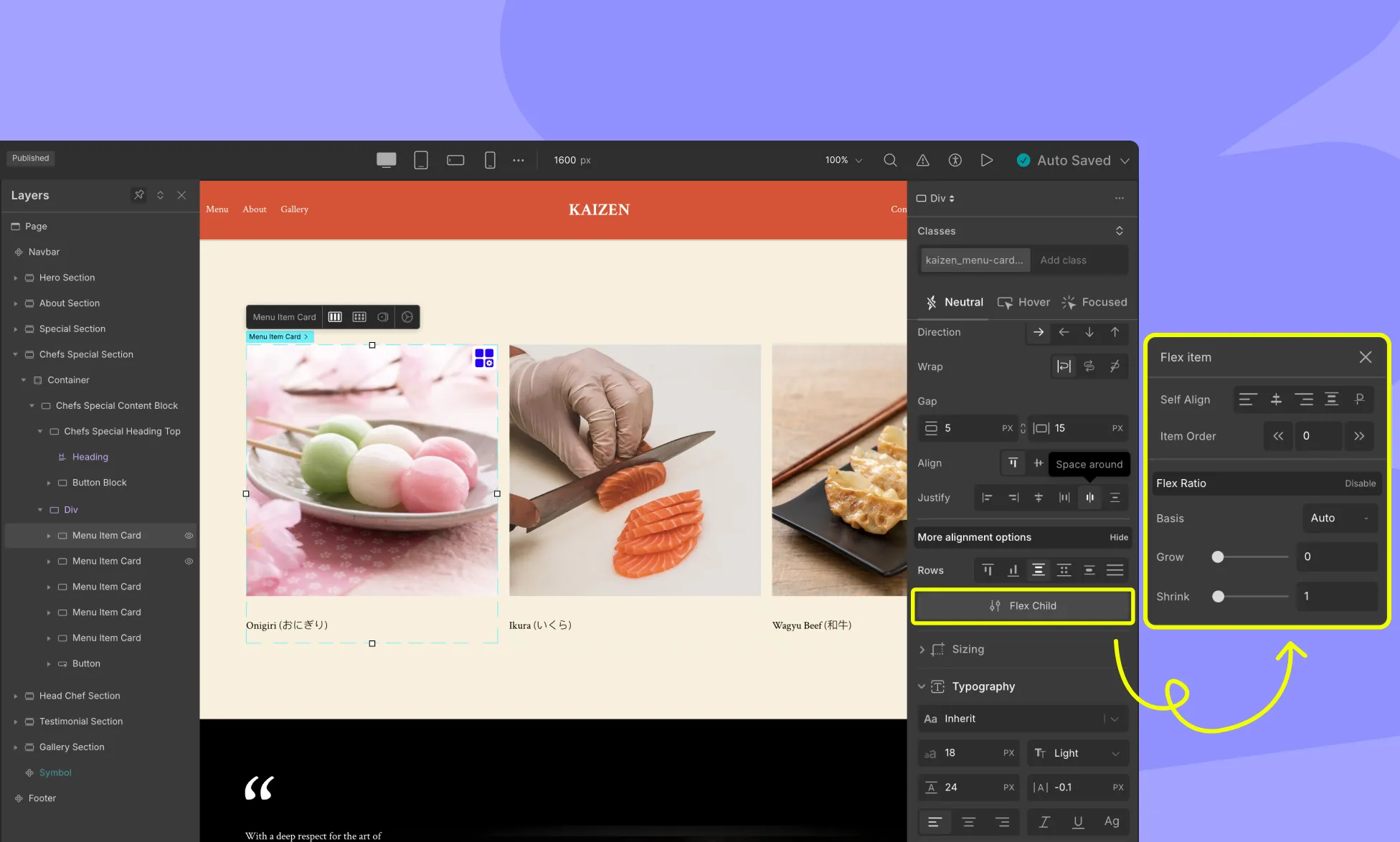This screenshot has width=1400, height=842.
Task: Click the Published status badge
Action: [x=31, y=158]
